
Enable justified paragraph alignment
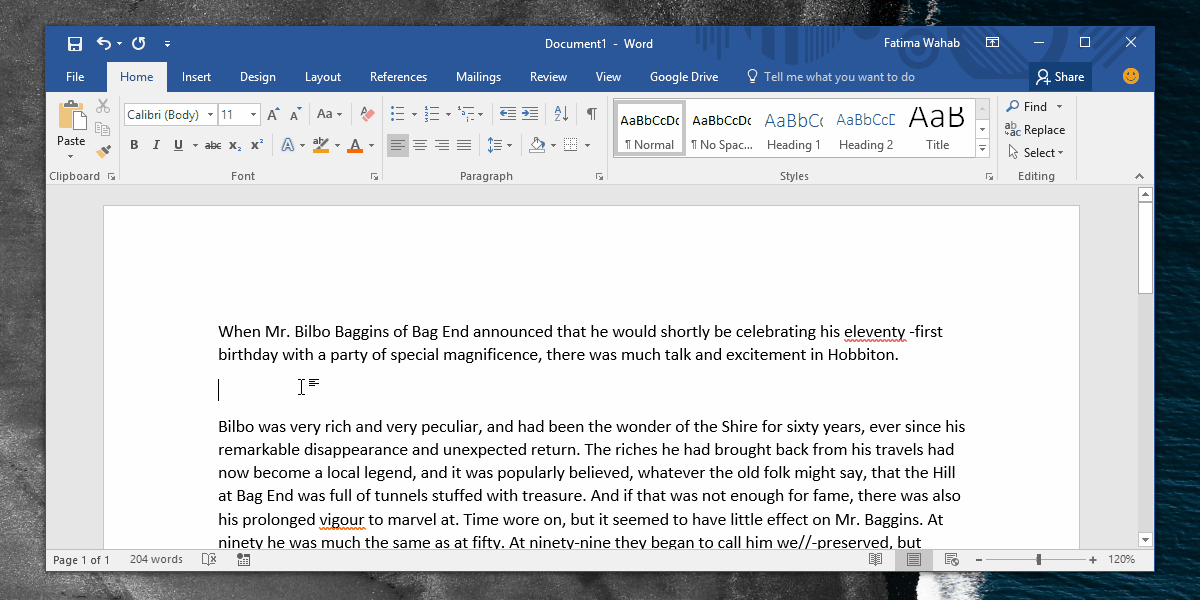click(464, 145)
